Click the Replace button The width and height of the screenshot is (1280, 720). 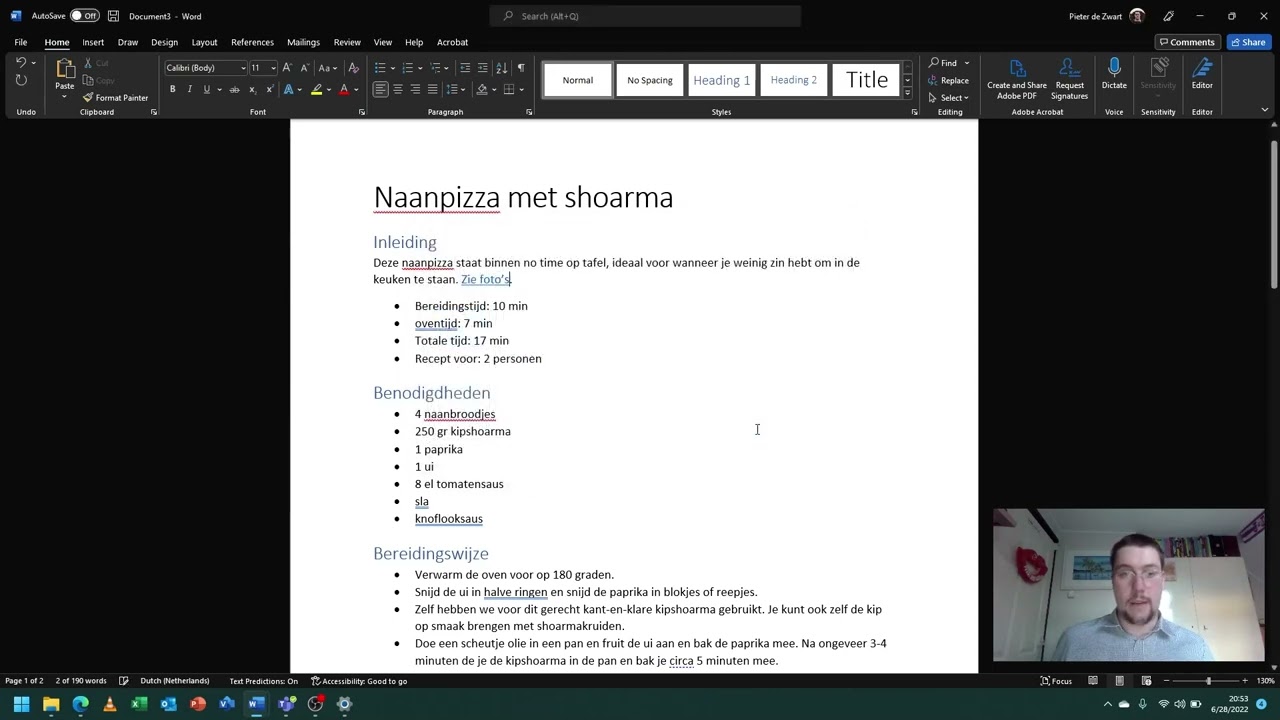(949, 80)
